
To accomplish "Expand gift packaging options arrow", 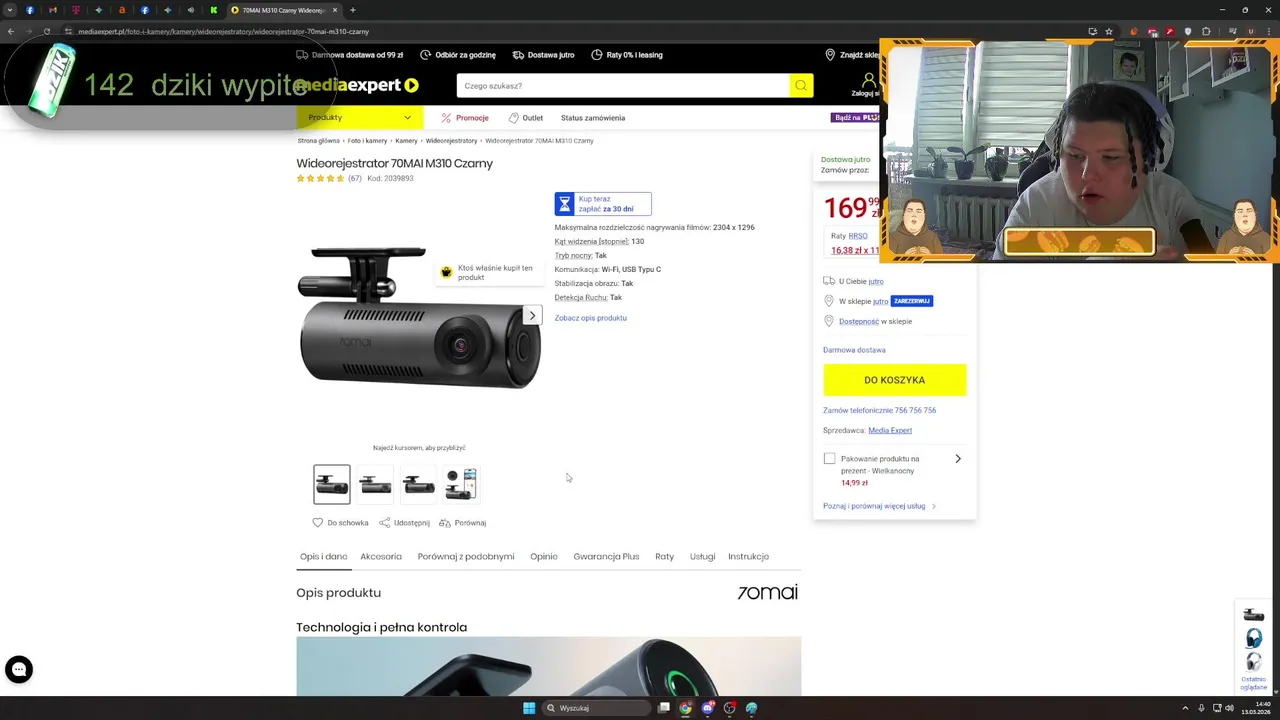I will (x=957, y=459).
